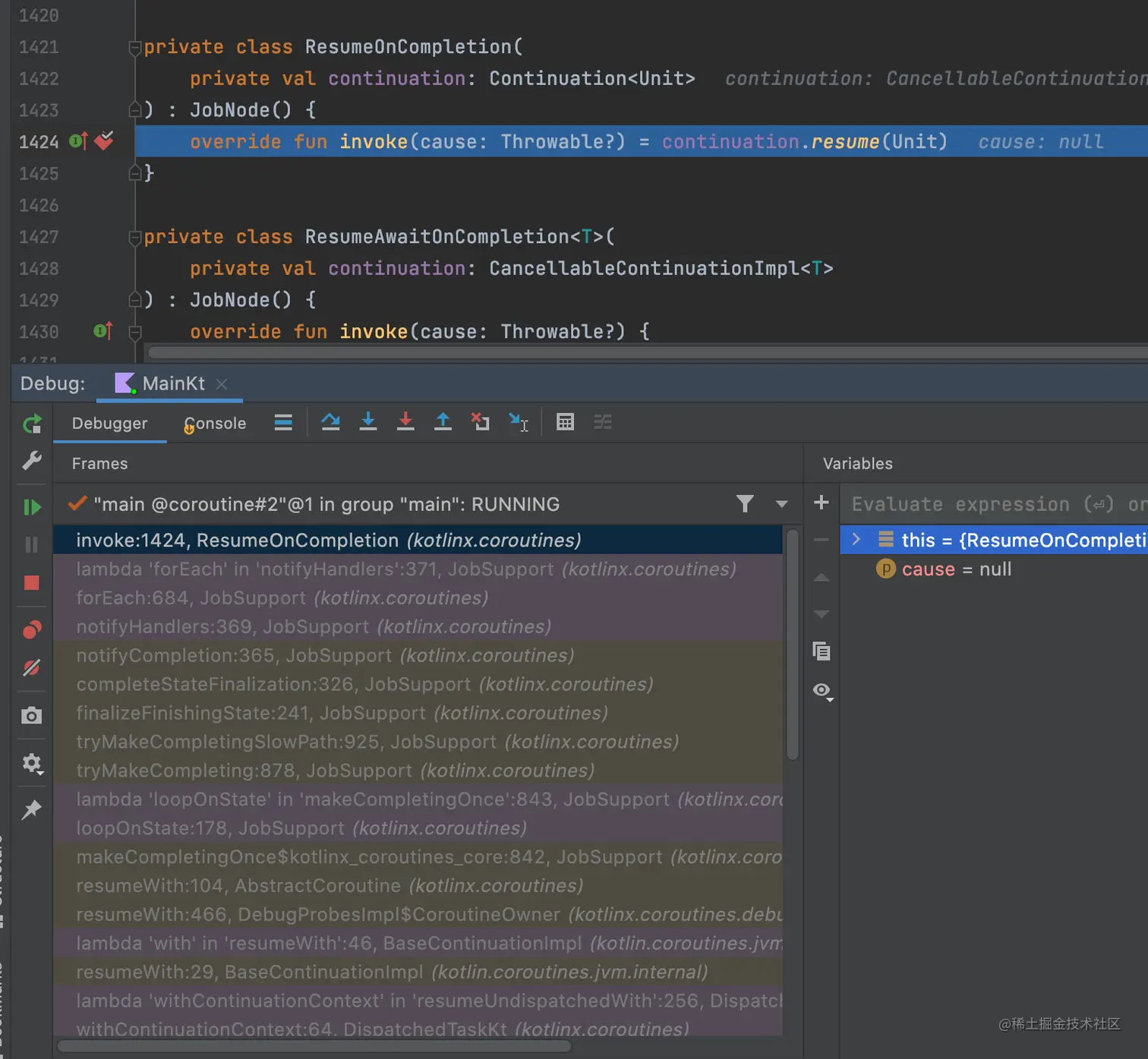Add a new watch with plus icon
This screenshot has height=1059, width=1148.
pyautogui.click(x=822, y=503)
